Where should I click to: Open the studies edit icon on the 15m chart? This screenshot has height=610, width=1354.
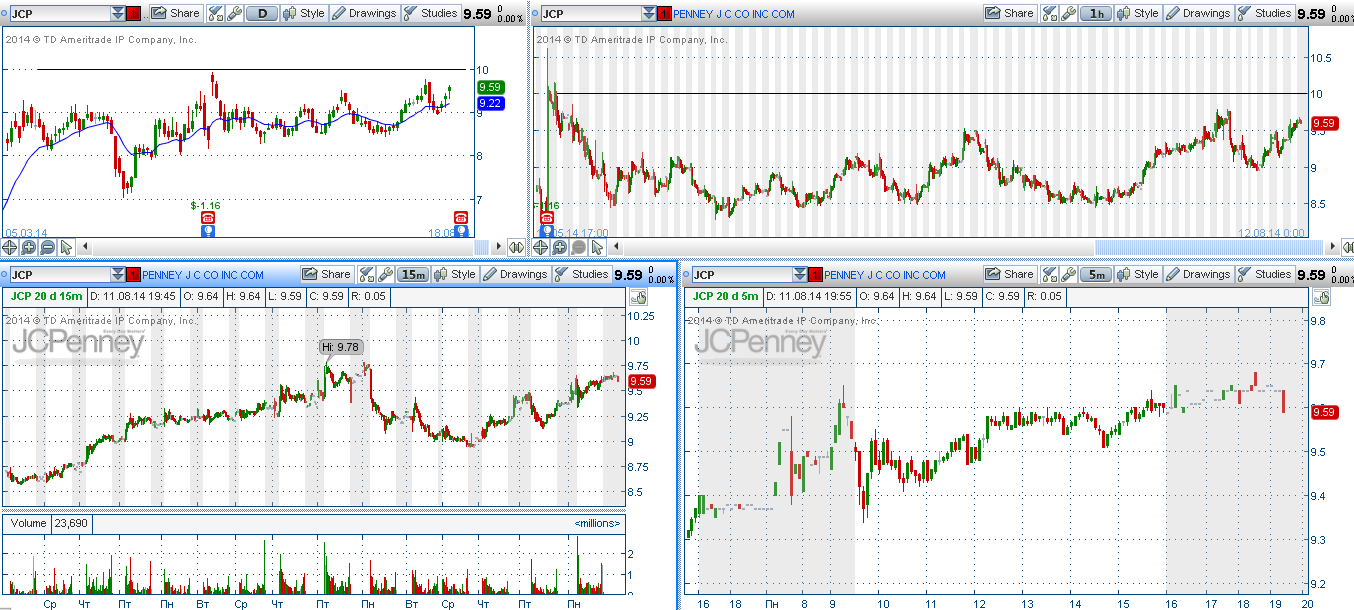click(x=366, y=275)
